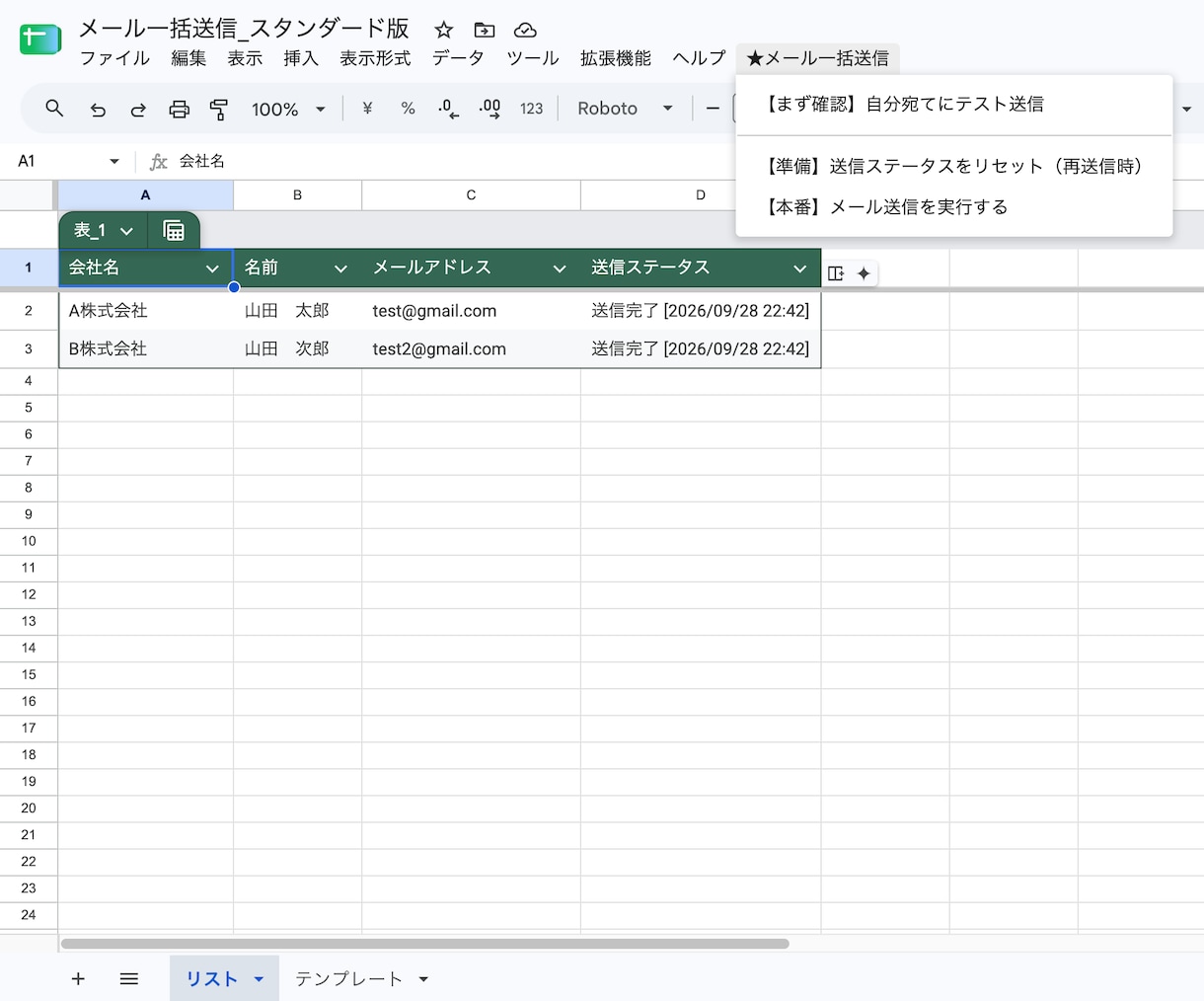Open the table calculator icon next to 表_1
1204x1001 pixels.
(x=174, y=231)
